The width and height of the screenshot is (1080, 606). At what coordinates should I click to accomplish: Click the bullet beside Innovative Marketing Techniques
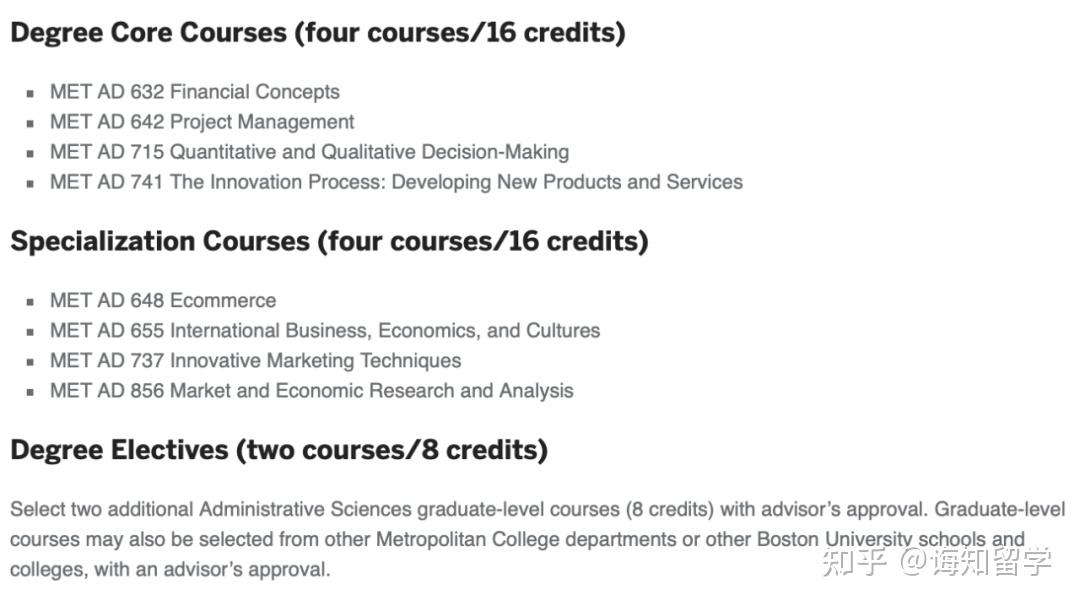32,361
